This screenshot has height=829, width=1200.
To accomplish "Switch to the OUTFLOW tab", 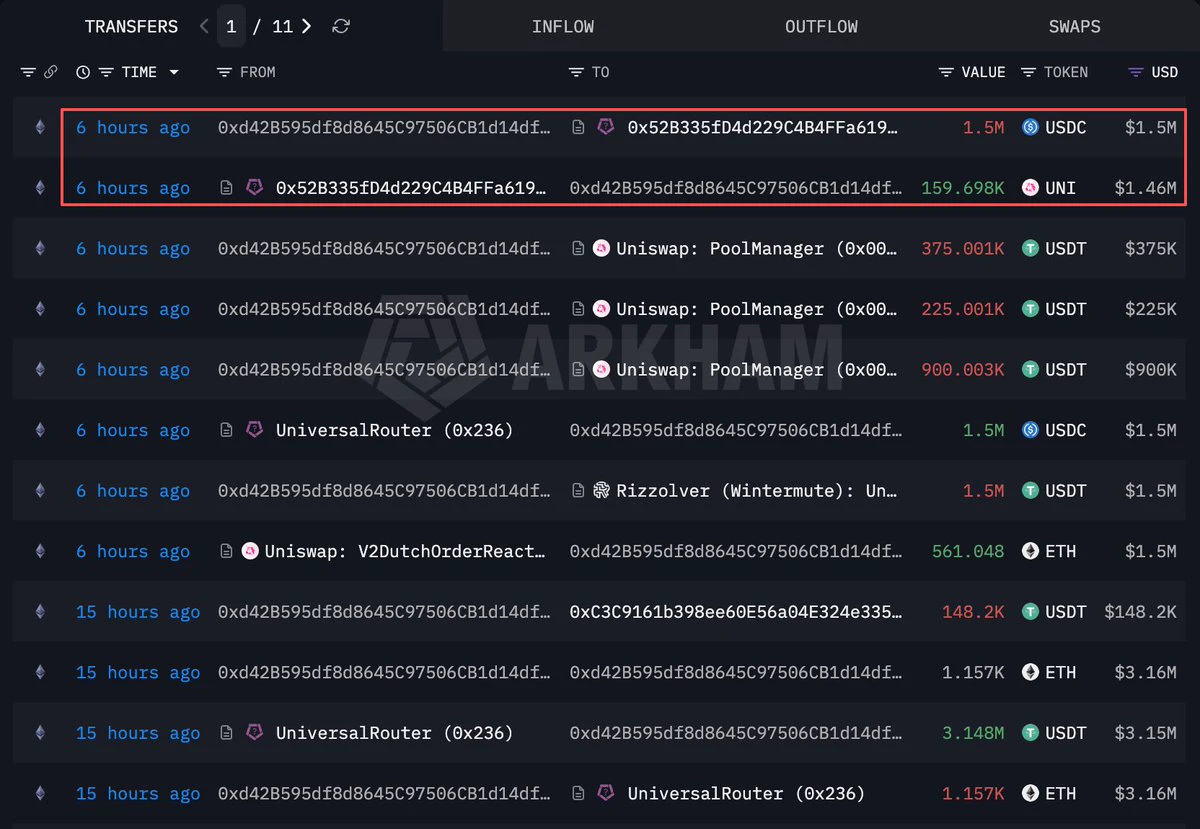I will pos(821,27).
